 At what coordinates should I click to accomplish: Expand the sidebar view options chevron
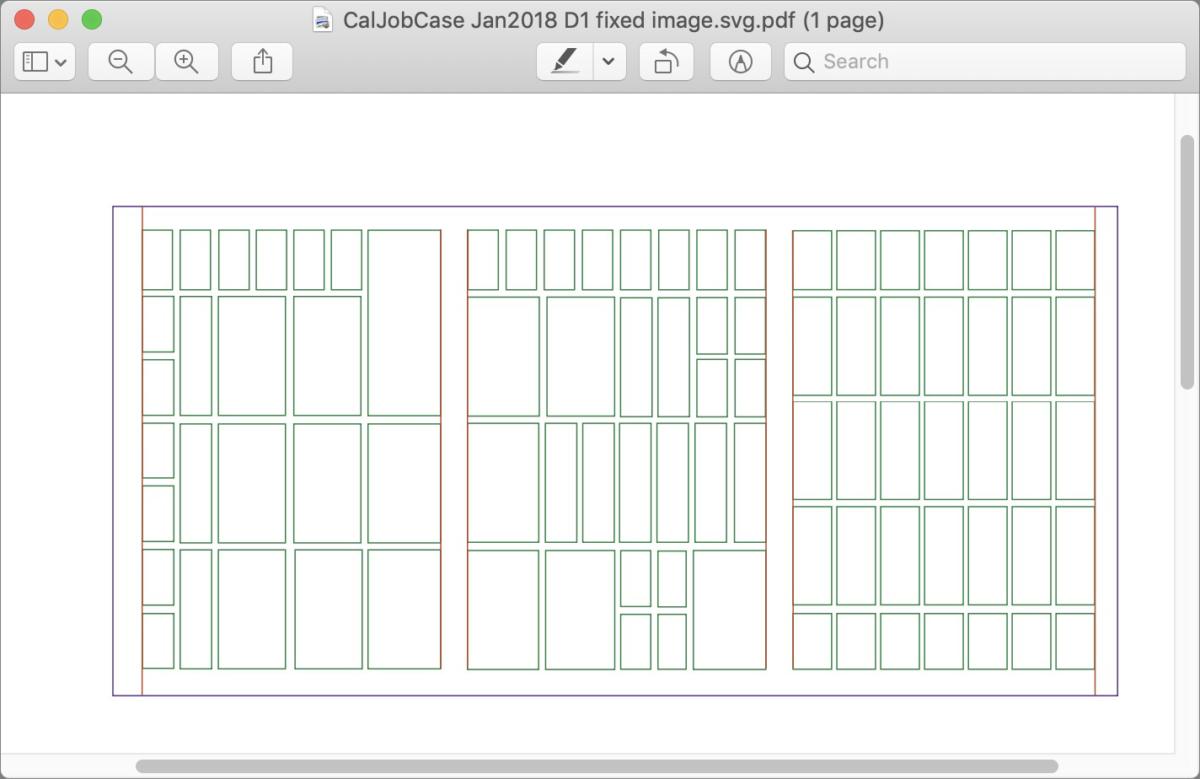point(62,62)
